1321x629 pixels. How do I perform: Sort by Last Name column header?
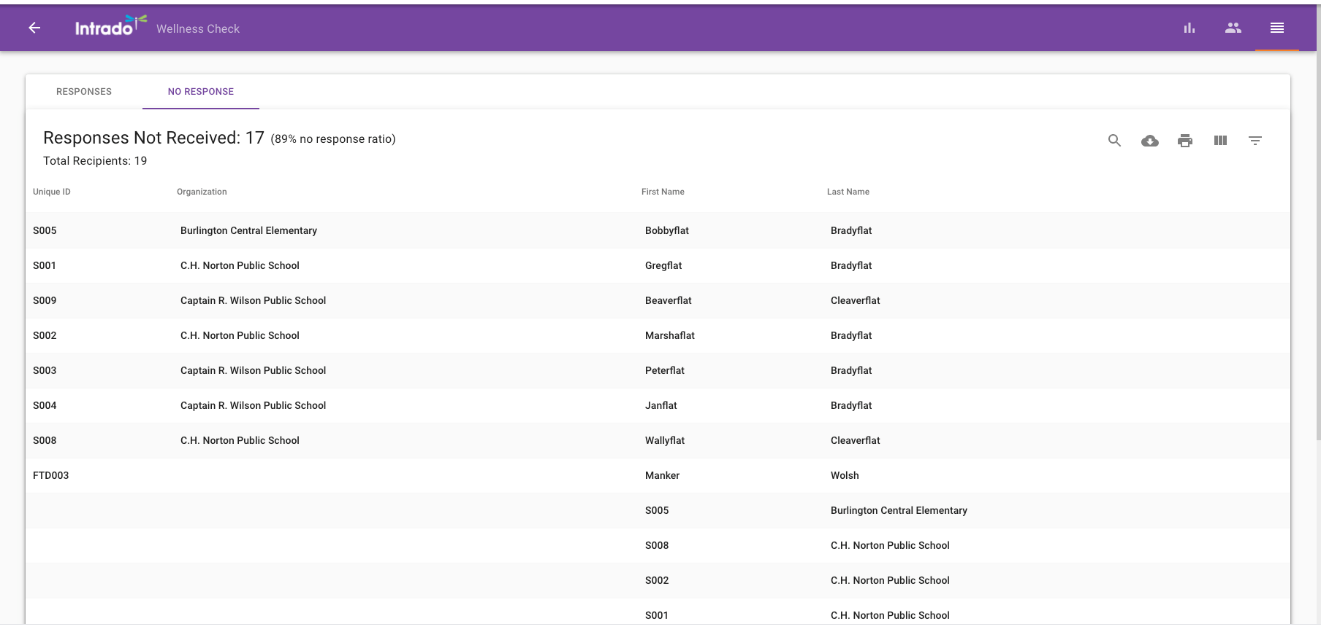tap(848, 192)
